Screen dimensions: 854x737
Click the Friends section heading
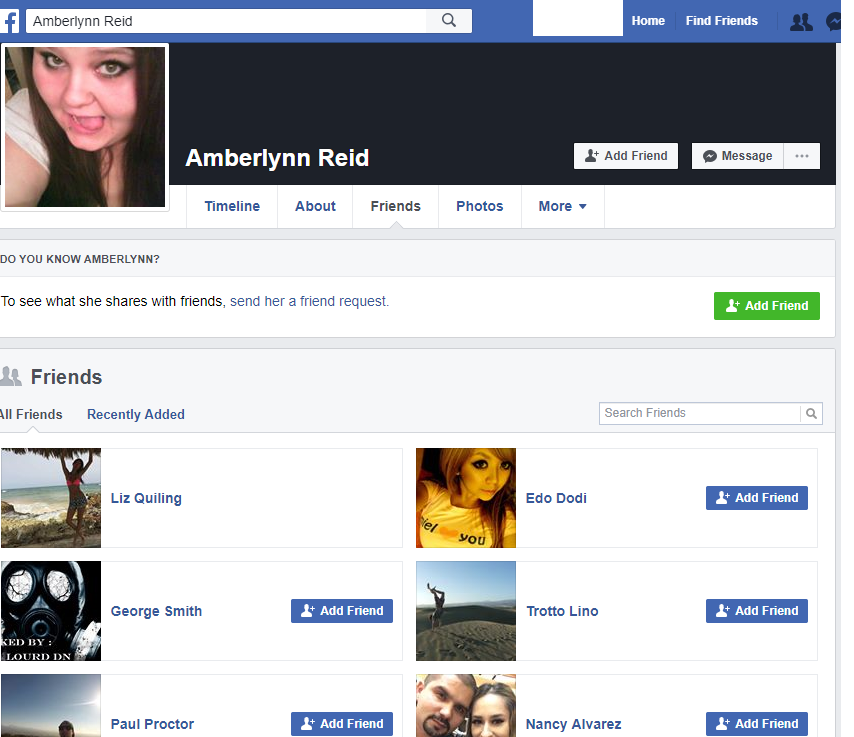point(66,377)
